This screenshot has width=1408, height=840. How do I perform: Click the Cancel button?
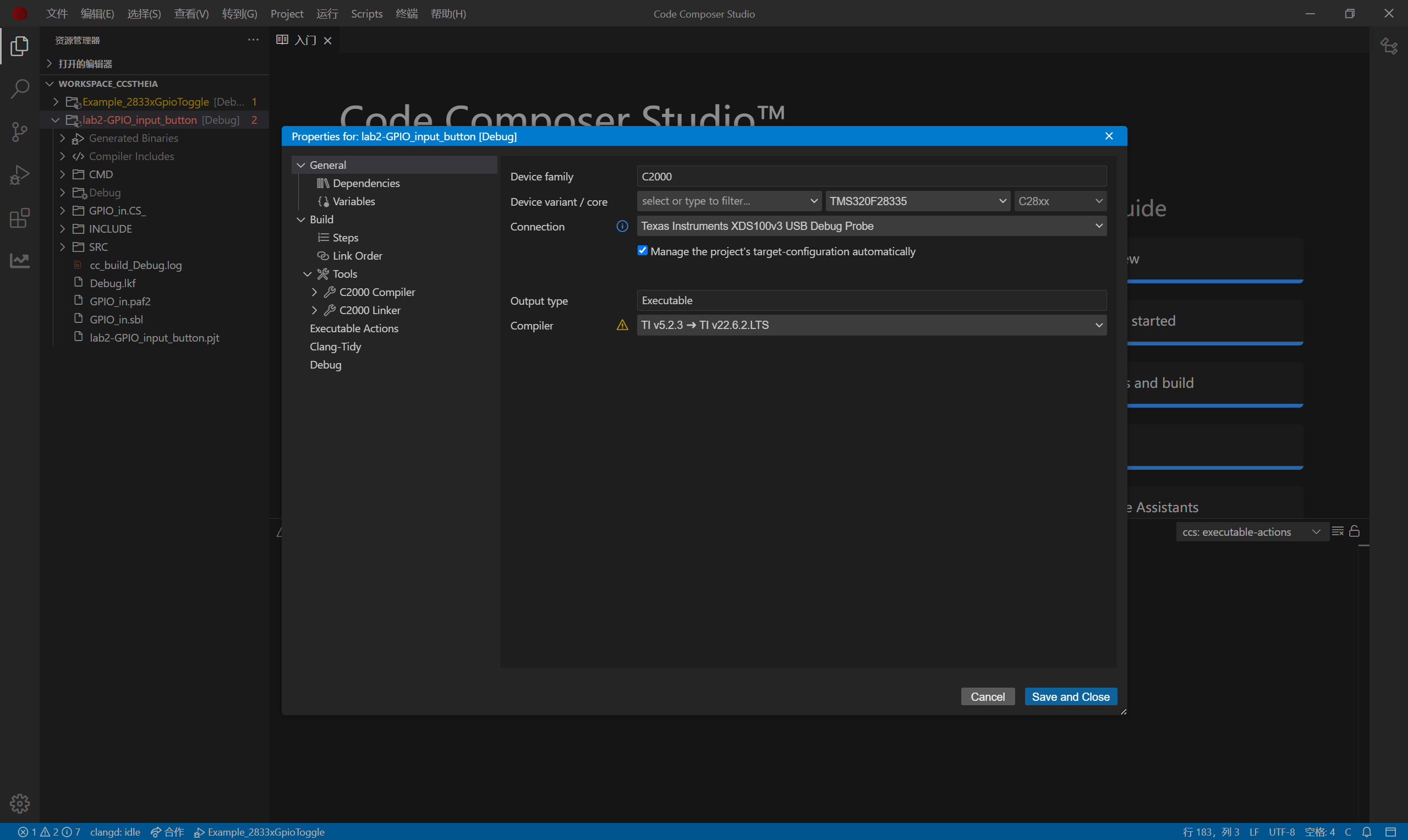coord(987,697)
